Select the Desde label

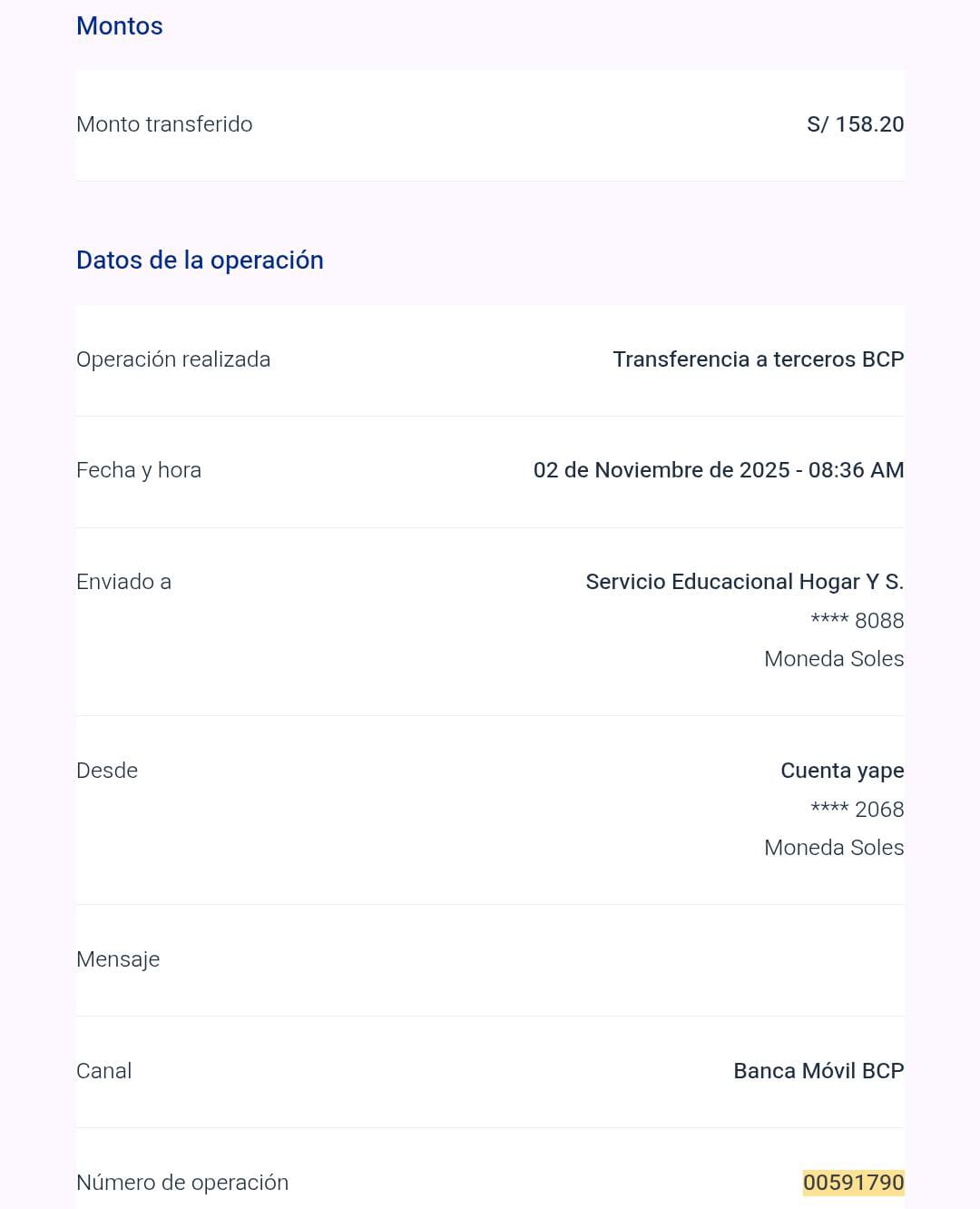(x=107, y=771)
